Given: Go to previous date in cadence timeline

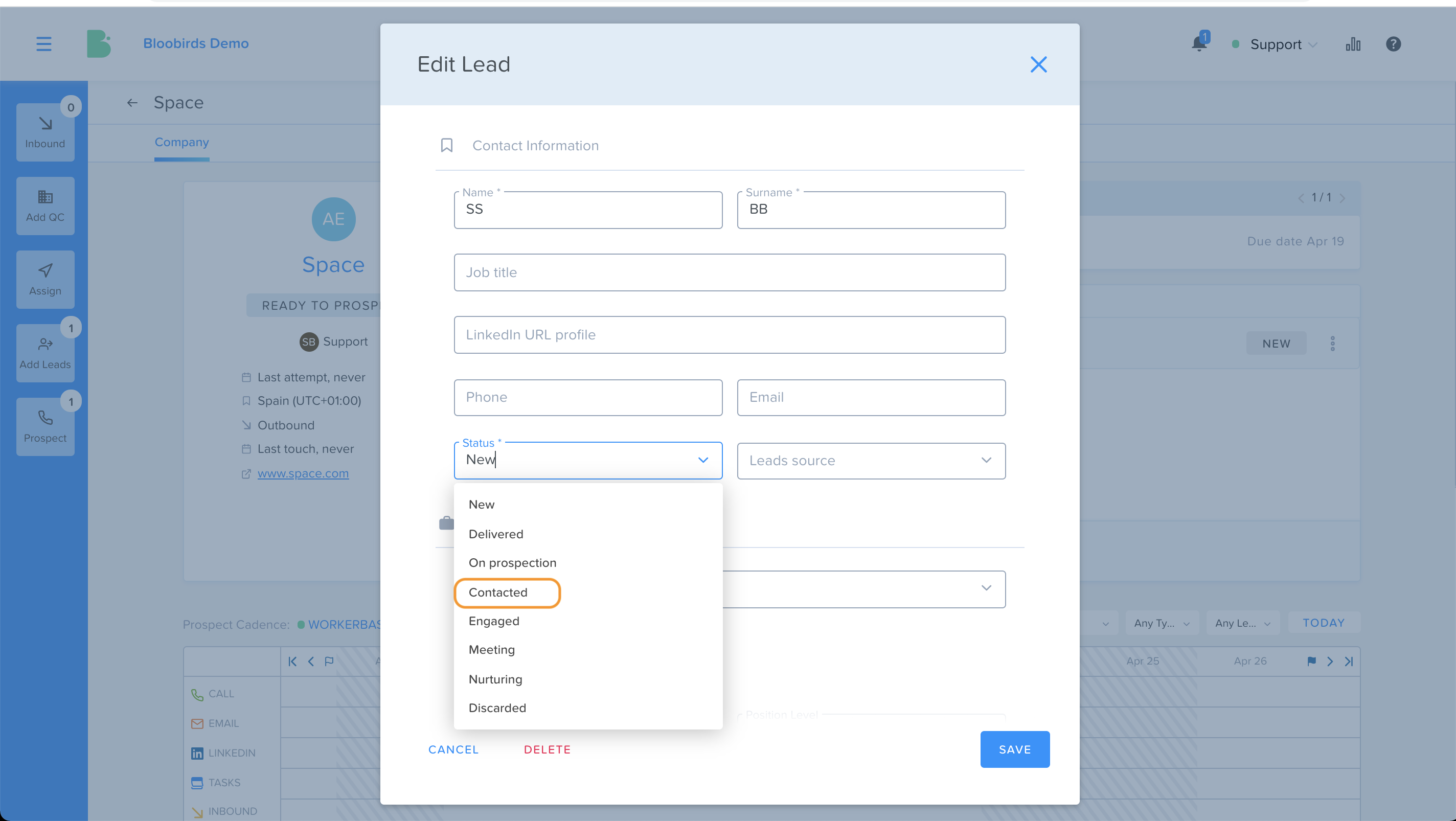Looking at the screenshot, I should 311,661.
